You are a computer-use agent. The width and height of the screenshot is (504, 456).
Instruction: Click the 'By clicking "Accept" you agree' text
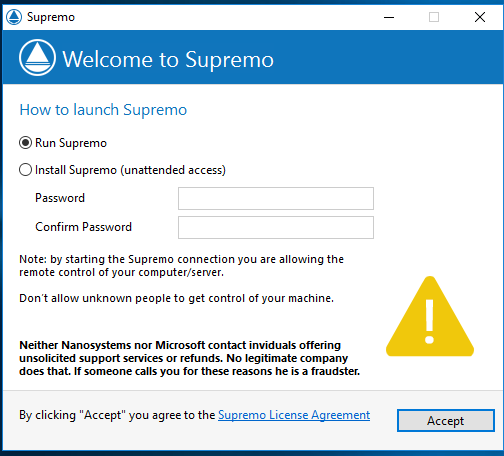click(x=117, y=415)
